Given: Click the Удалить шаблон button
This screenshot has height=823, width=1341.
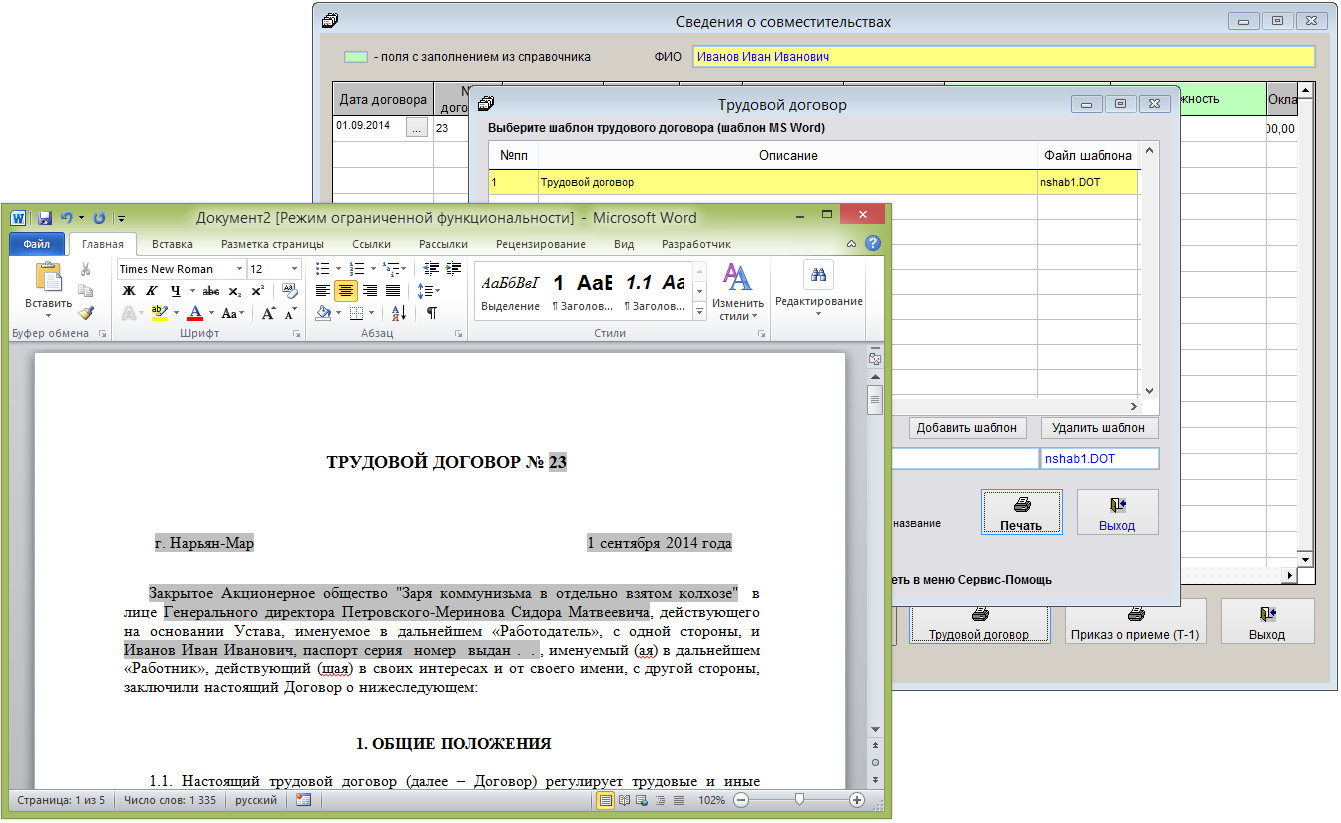Looking at the screenshot, I should 1099,428.
